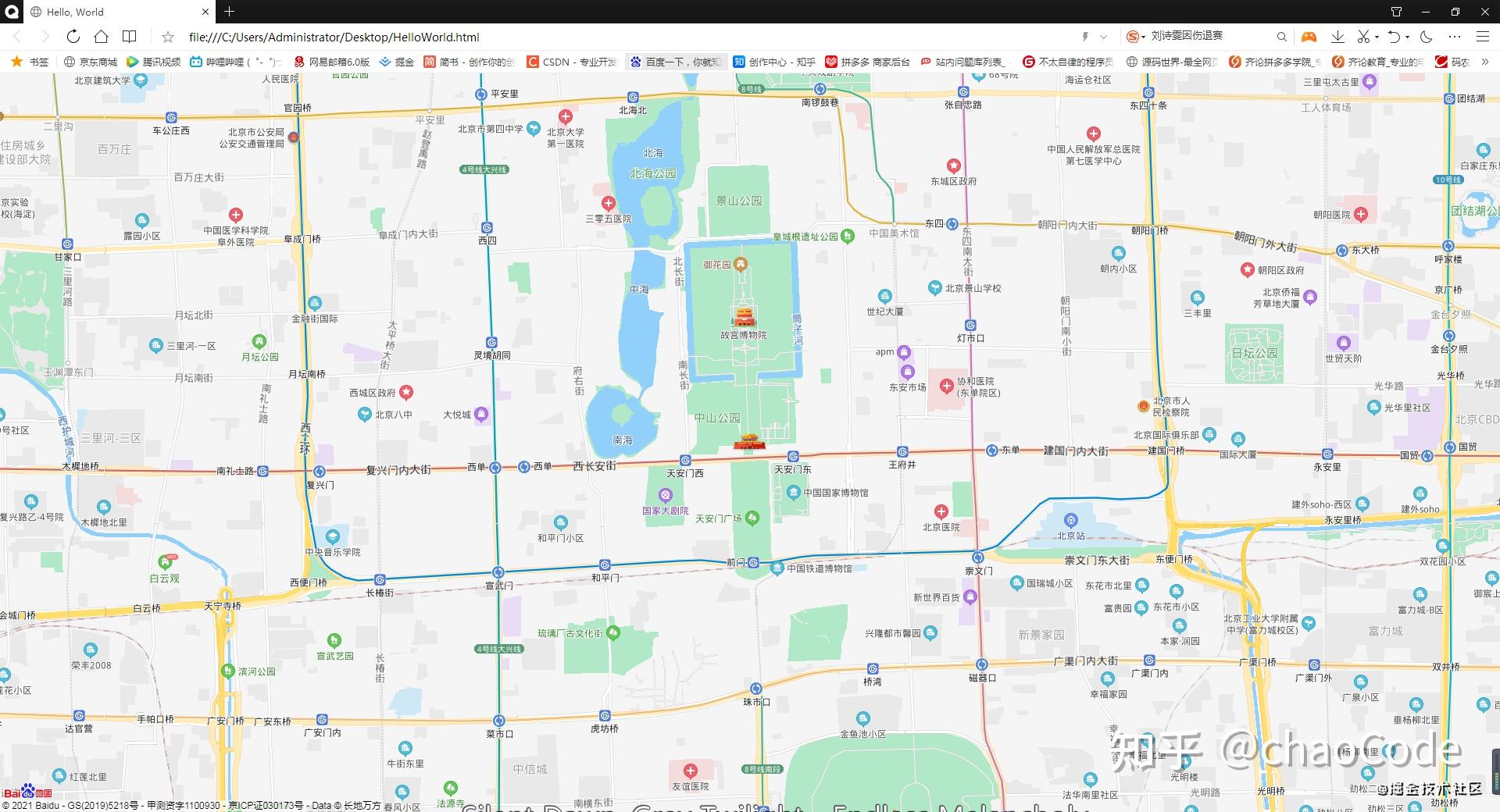Click the 北京站 railway station marker
The image size is (1500, 812).
pyautogui.click(x=1071, y=520)
